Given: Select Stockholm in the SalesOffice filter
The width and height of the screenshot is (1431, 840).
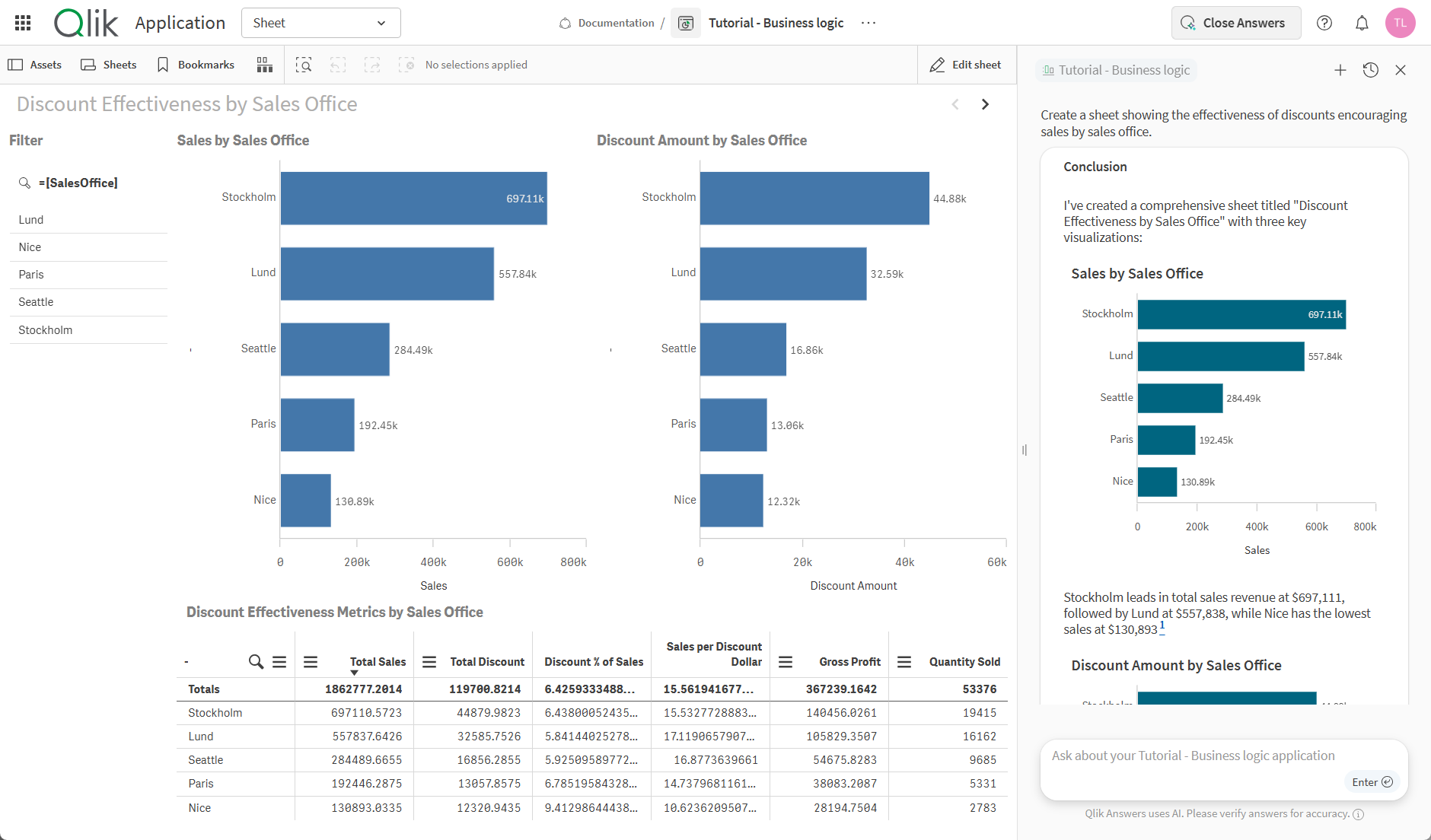Looking at the screenshot, I should click(x=46, y=330).
